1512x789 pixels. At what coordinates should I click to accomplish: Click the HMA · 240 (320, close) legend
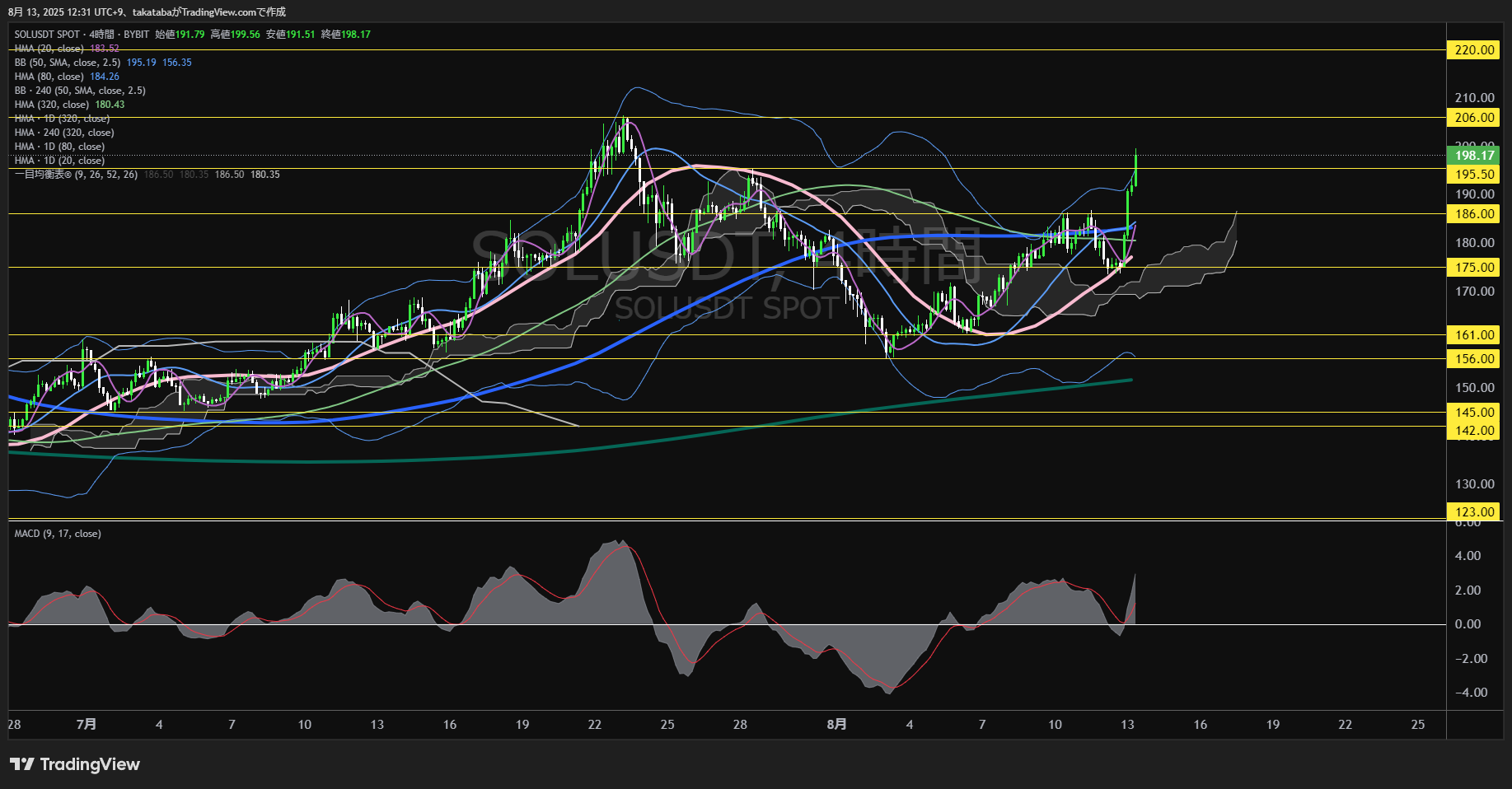click(x=64, y=133)
